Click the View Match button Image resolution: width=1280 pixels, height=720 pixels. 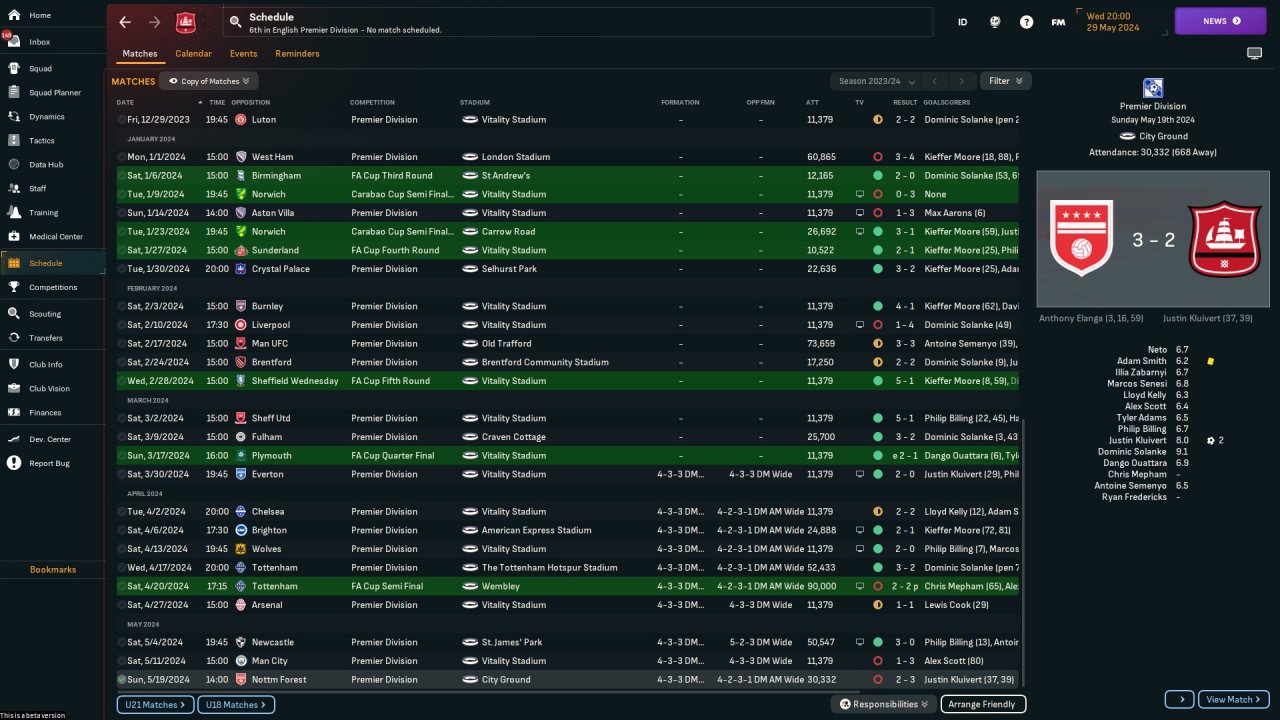(1234, 699)
